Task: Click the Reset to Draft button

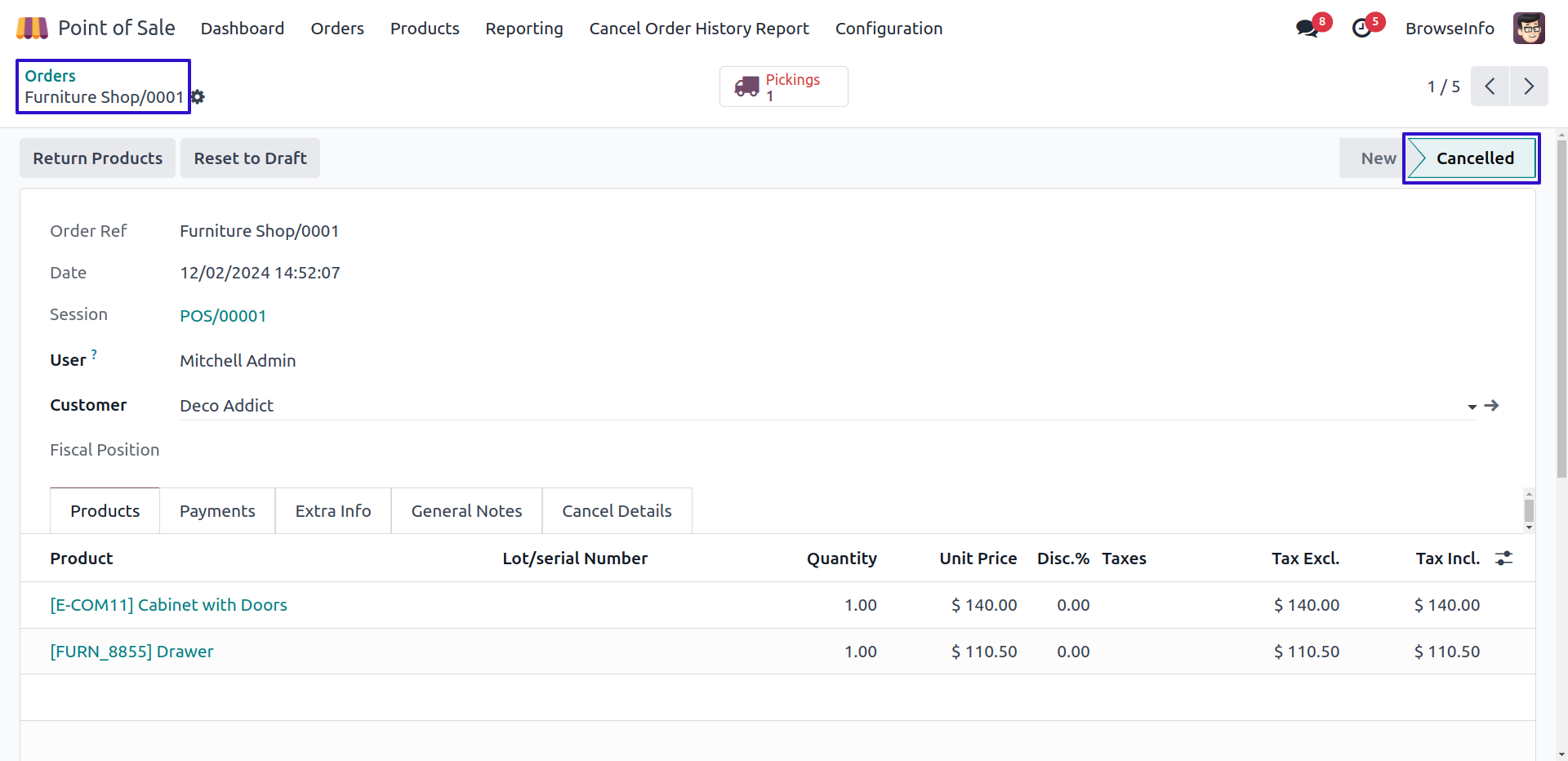Action: click(250, 158)
